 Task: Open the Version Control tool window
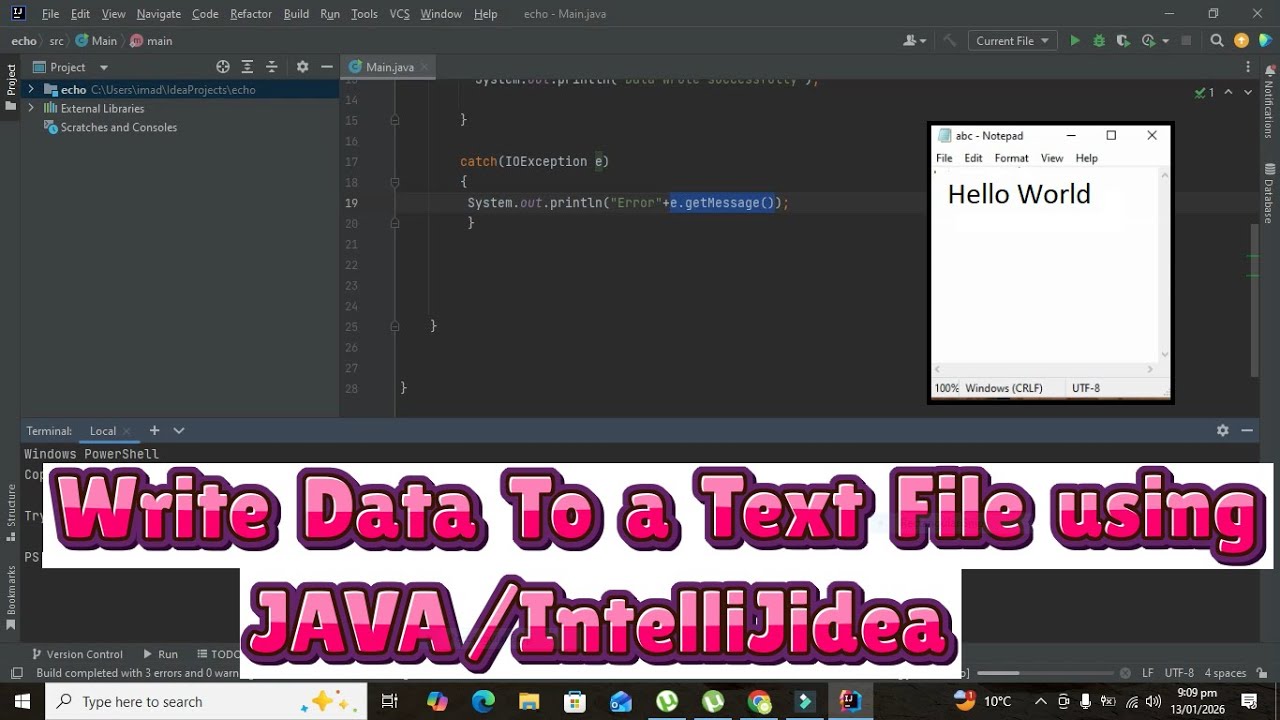pyautogui.click(x=77, y=654)
